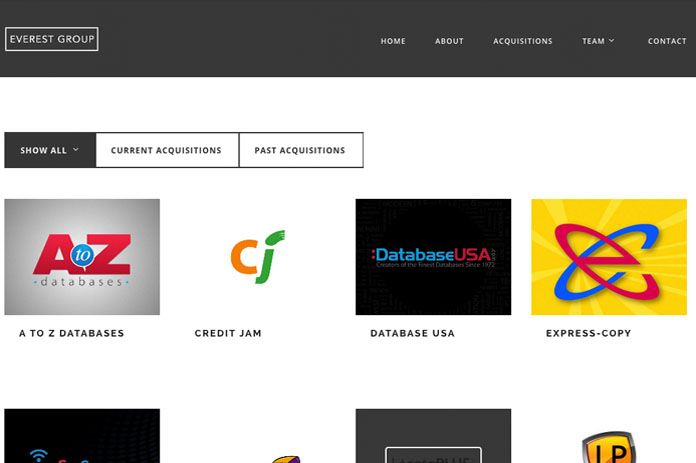Image resolution: width=696 pixels, height=463 pixels.
Task: Click the orange LP shield logo
Action: click(609, 447)
